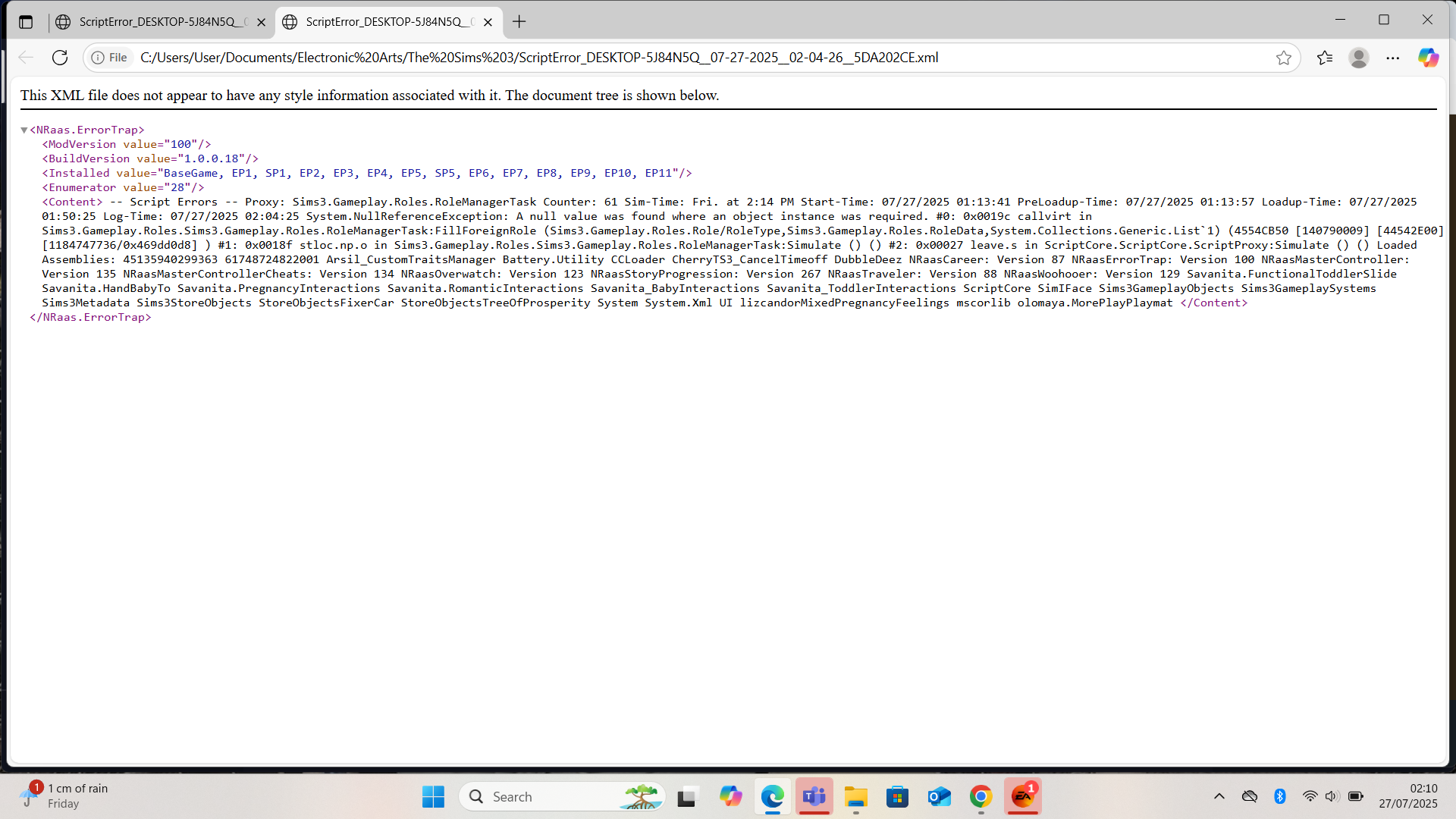Open the browser profile avatar
The height and width of the screenshot is (819, 1456).
point(1358,58)
